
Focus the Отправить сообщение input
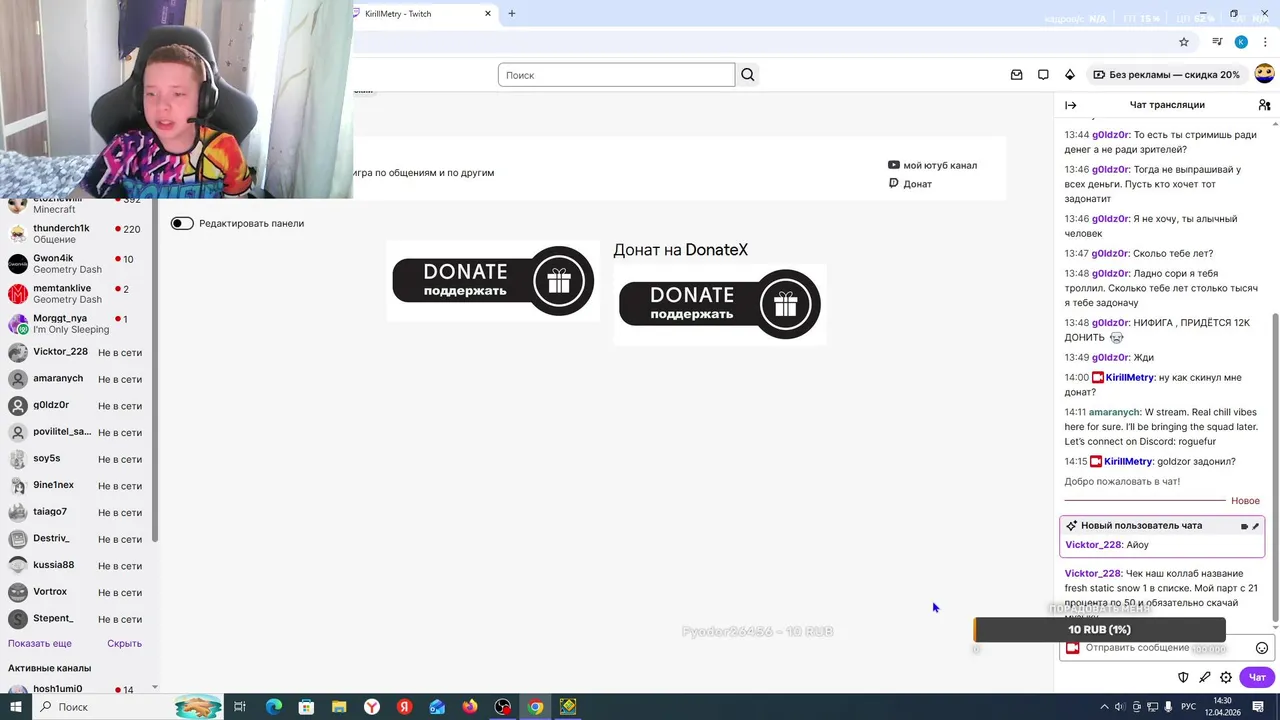click(1165, 648)
